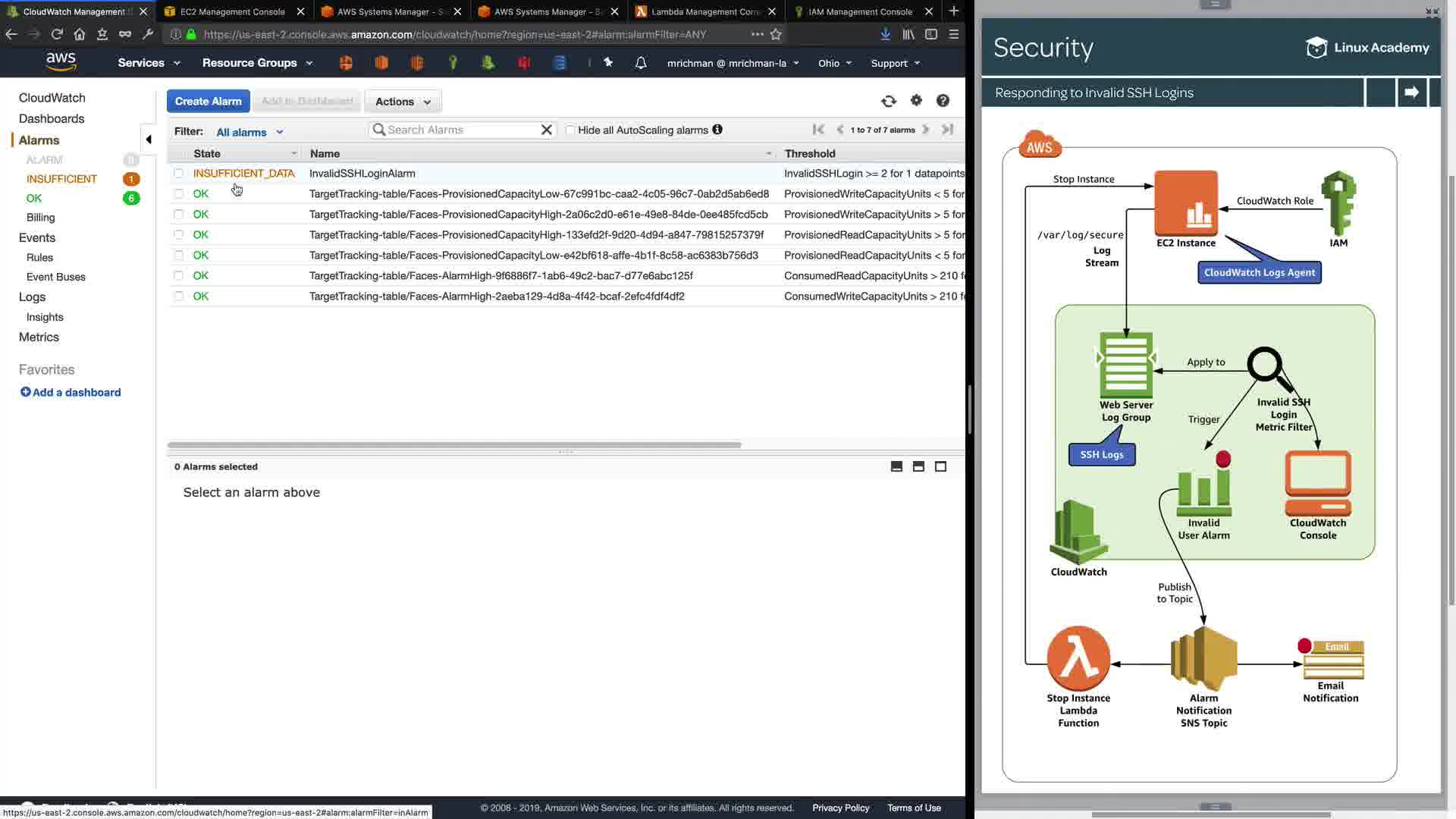Clear the Search Alarms field with X
This screenshot has width=1456, height=819.
click(x=546, y=130)
